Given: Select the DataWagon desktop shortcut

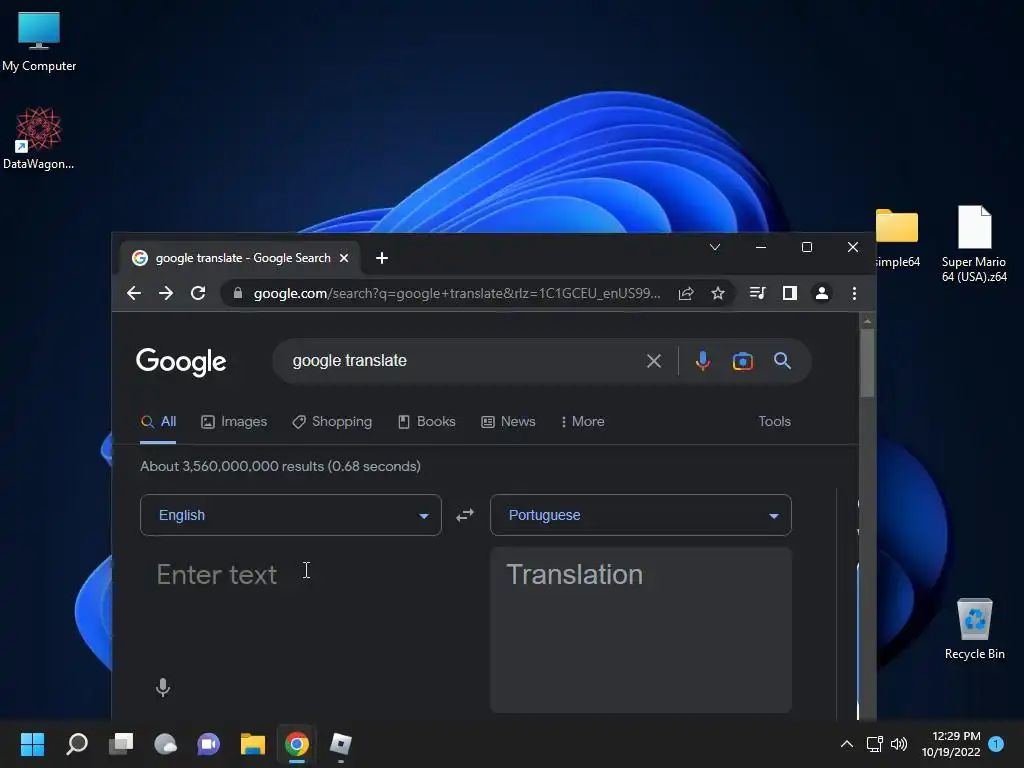Looking at the screenshot, I should click(39, 138).
